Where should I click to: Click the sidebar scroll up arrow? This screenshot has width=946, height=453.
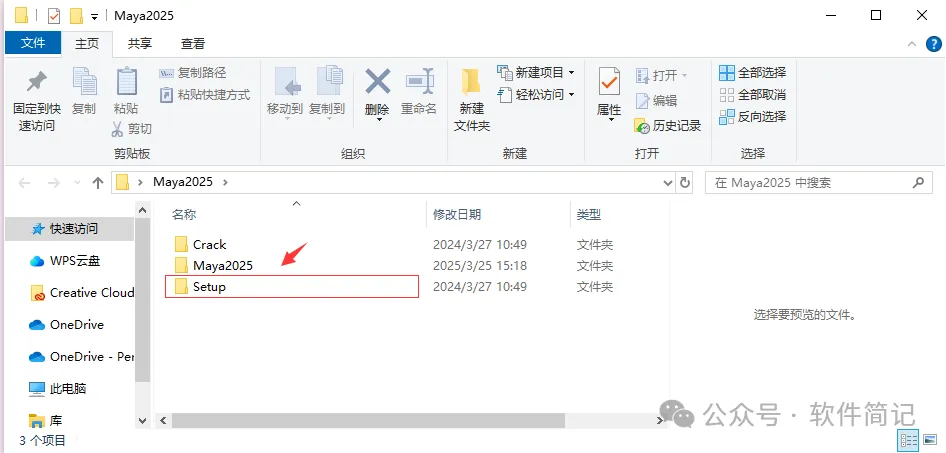pyautogui.click(x=143, y=211)
